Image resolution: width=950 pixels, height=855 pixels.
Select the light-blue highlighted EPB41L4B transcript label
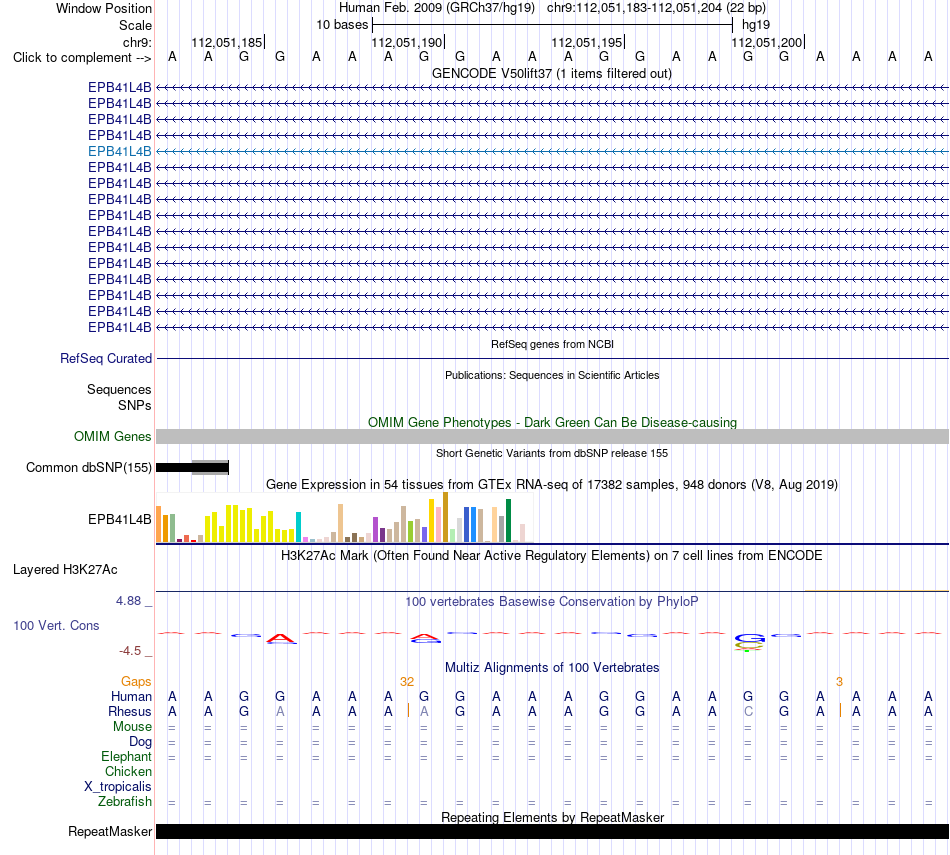coord(119,151)
